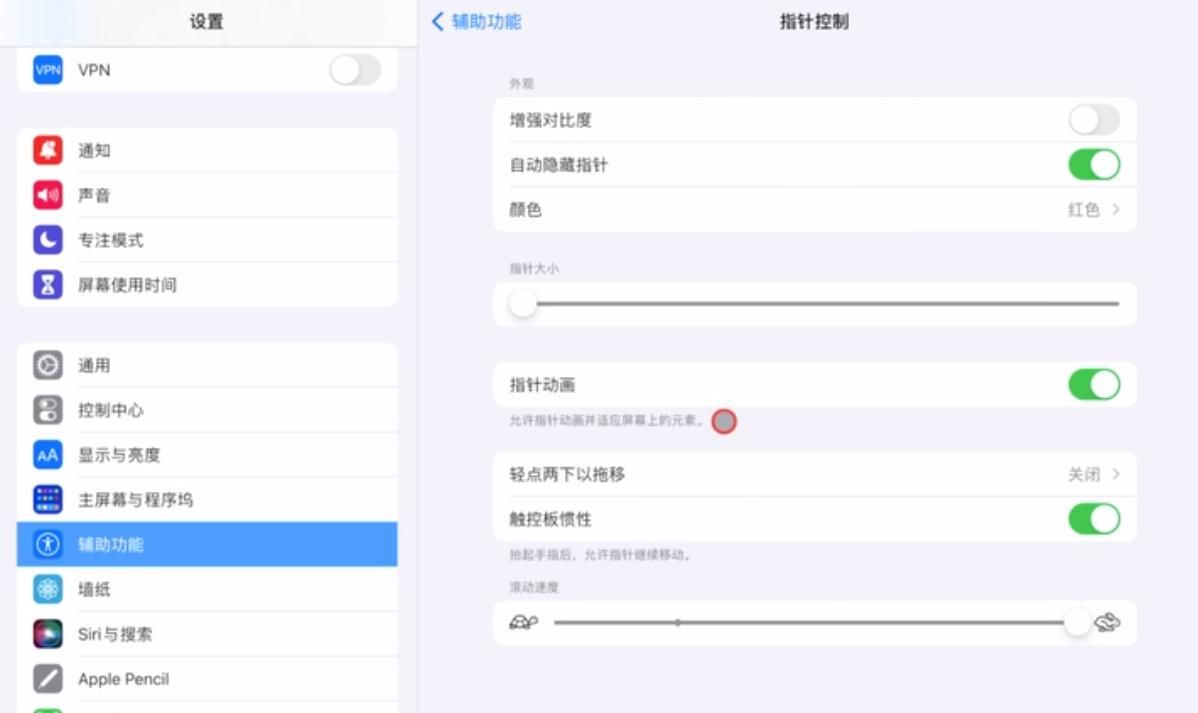Toggle the VPN switch
The height and width of the screenshot is (713, 1198).
pos(355,70)
